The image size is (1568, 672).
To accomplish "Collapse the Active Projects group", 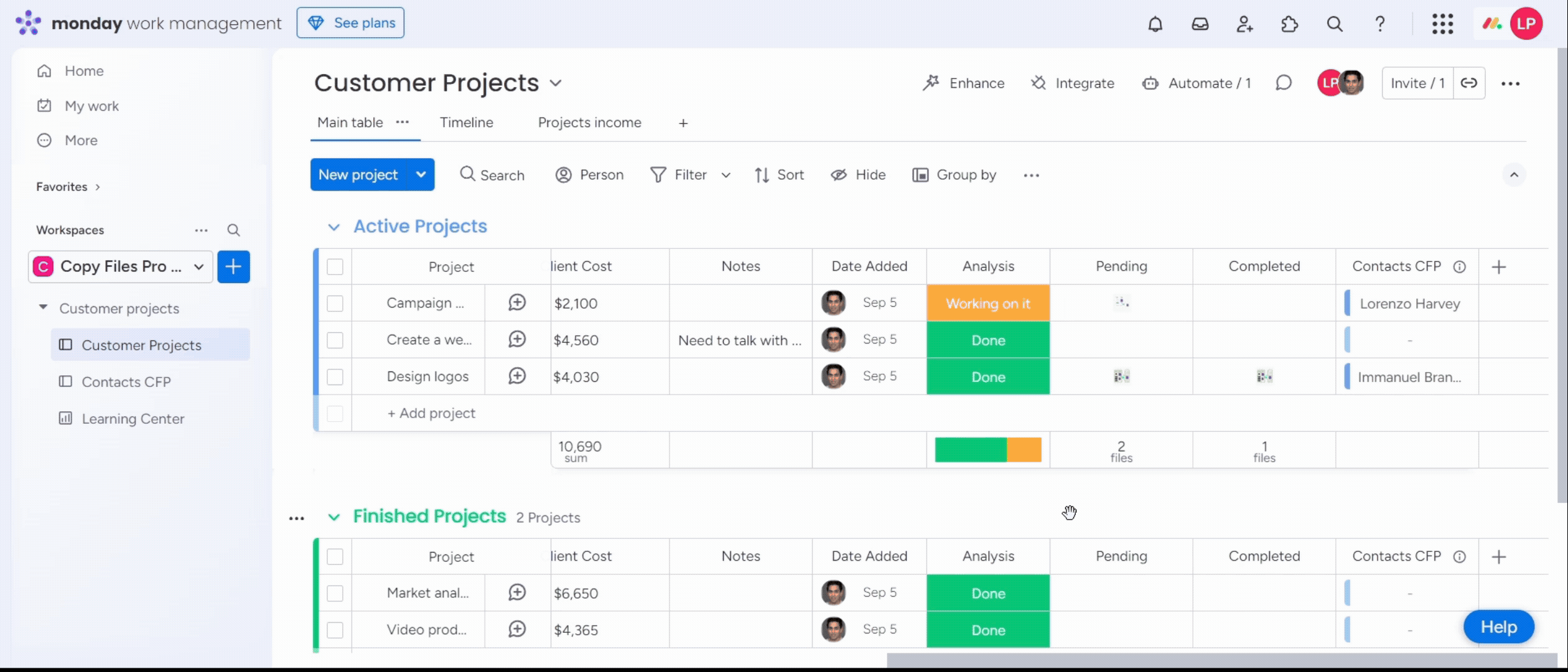I will click(x=334, y=227).
